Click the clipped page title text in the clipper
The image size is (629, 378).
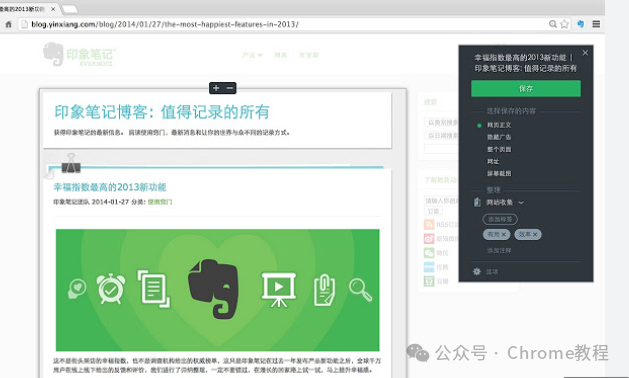click(x=526, y=63)
